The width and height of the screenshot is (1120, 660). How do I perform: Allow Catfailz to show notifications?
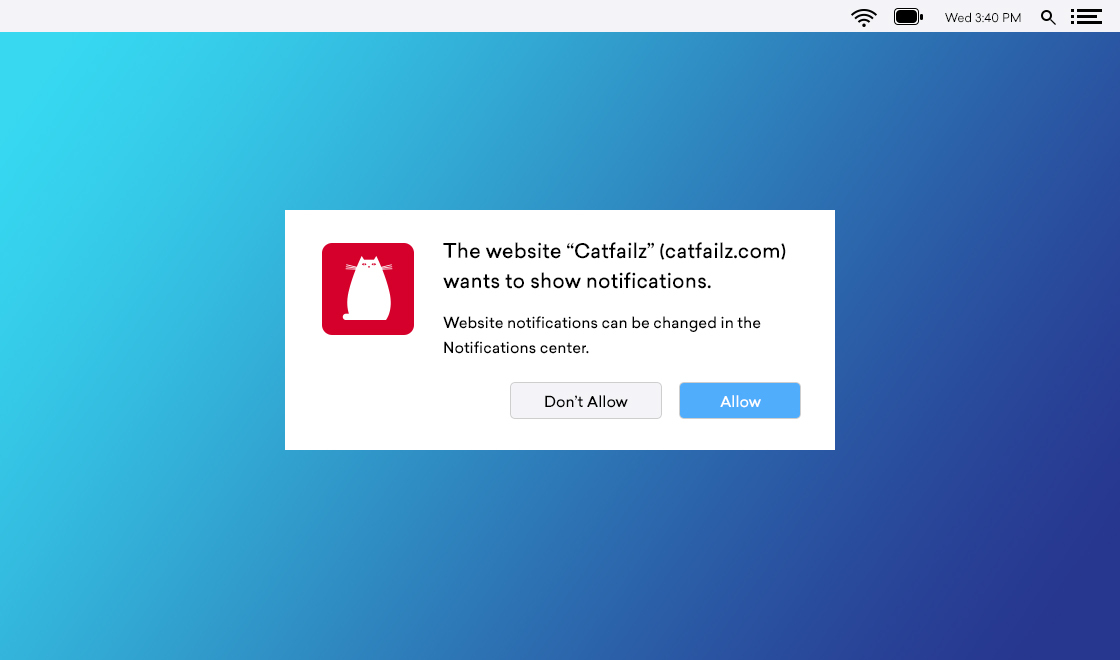click(x=740, y=401)
